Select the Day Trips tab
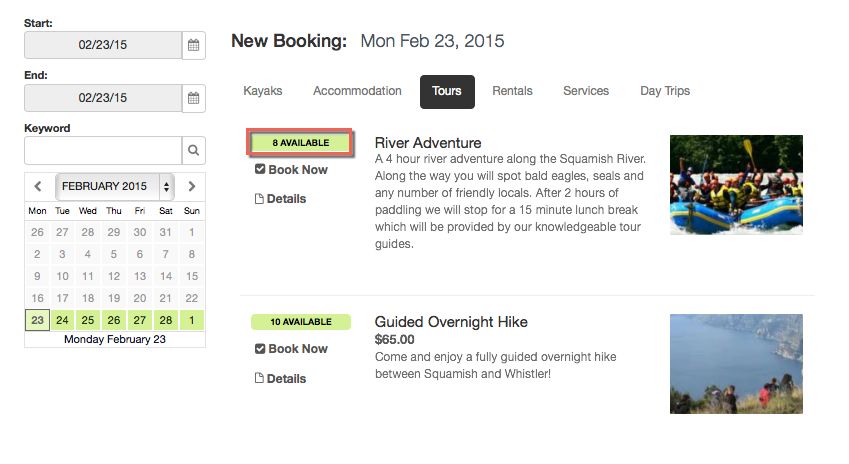Screen dimensions: 849x464 click(x=665, y=91)
